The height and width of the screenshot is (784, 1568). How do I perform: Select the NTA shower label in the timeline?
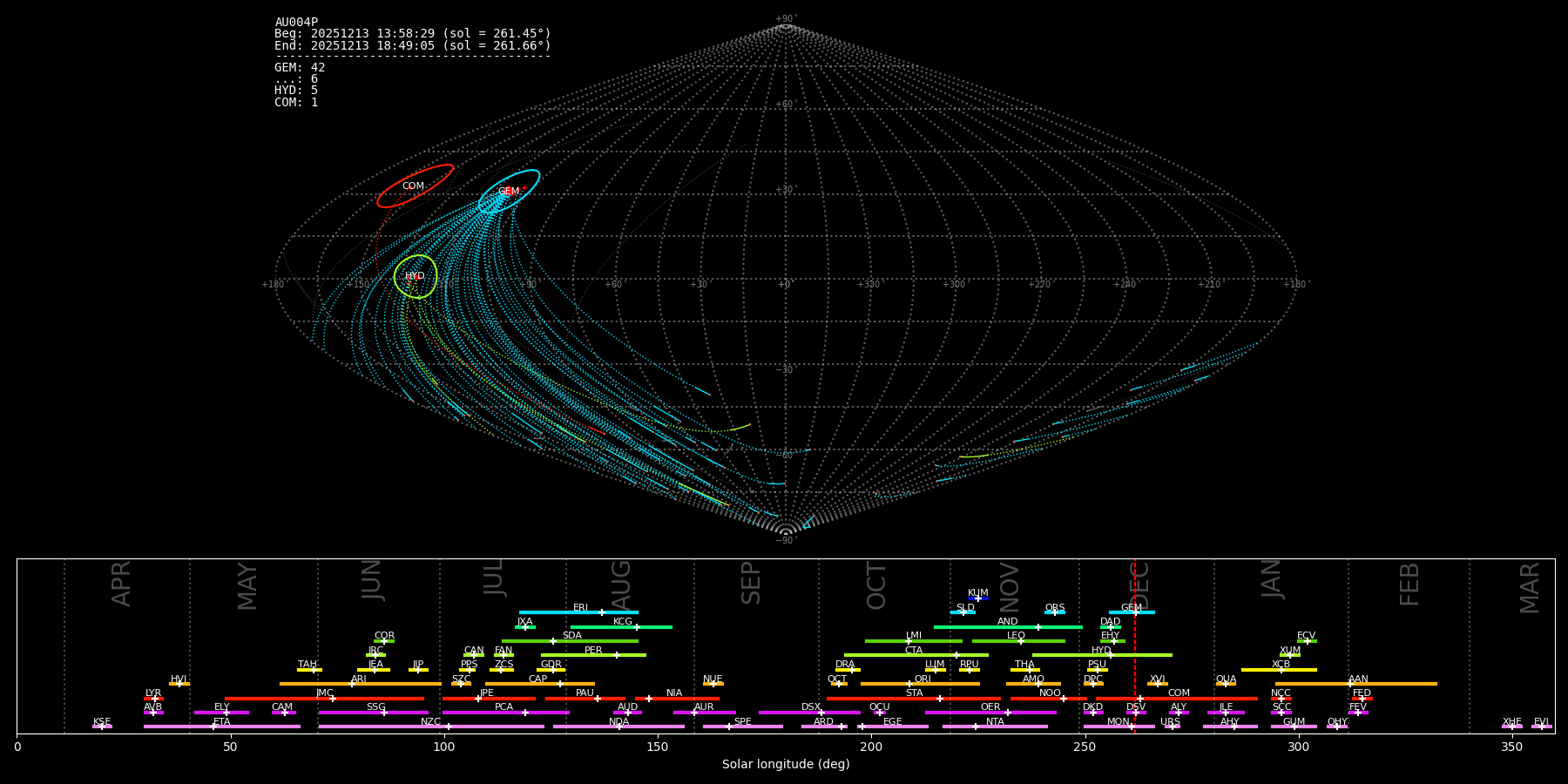tap(995, 722)
